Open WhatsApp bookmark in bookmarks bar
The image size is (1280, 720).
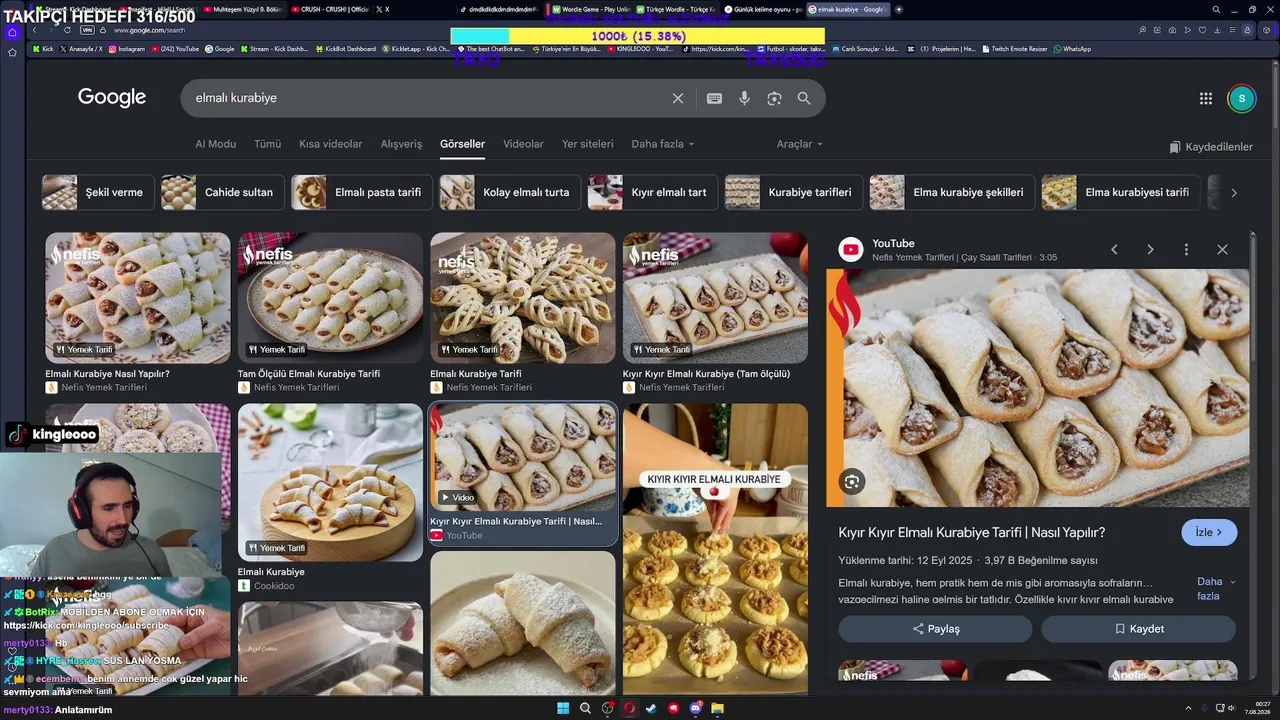[x=1072, y=49]
